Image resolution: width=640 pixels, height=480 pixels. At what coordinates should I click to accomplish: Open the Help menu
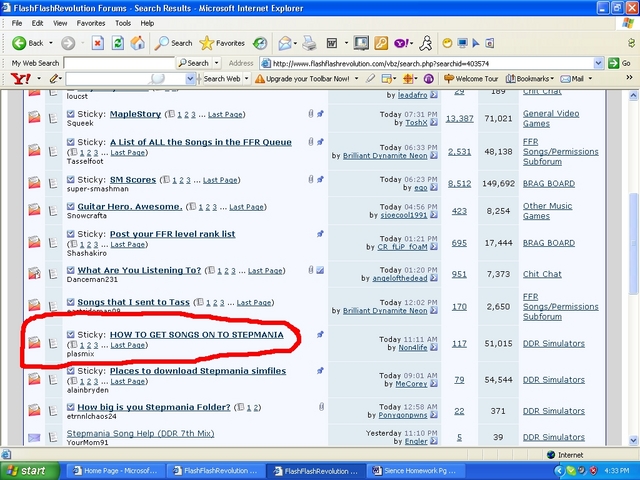coord(147,23)
